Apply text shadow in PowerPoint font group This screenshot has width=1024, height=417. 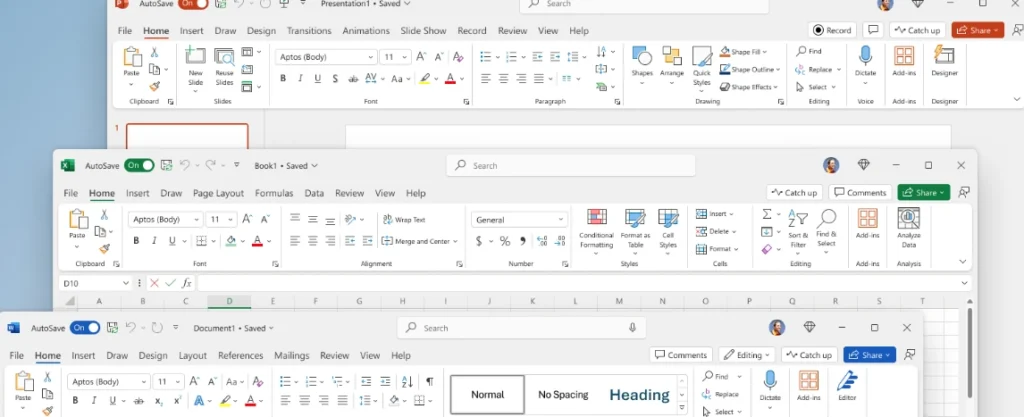click(335, 78)
